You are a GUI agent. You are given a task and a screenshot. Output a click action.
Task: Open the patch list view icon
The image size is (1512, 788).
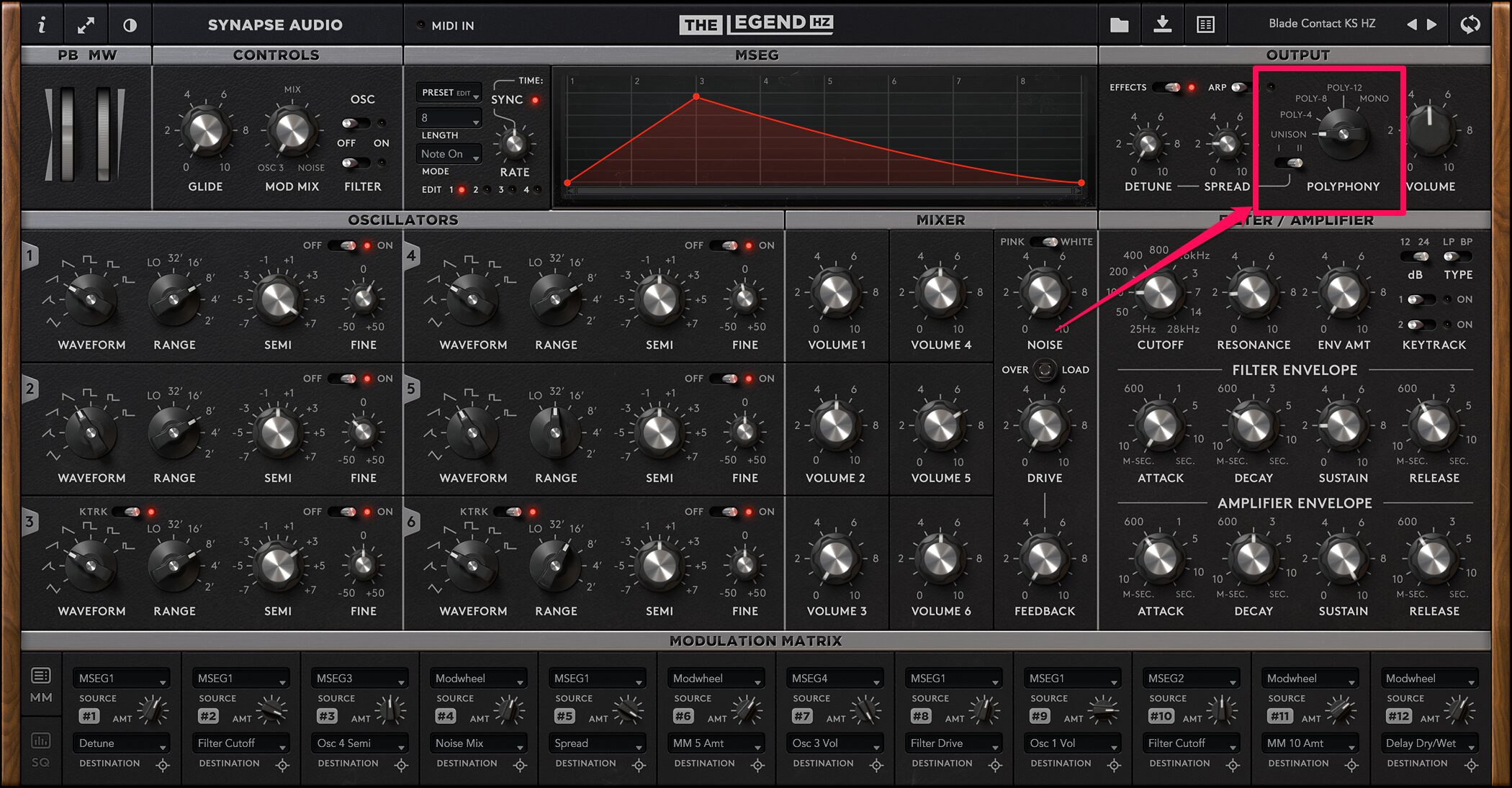1205,25
